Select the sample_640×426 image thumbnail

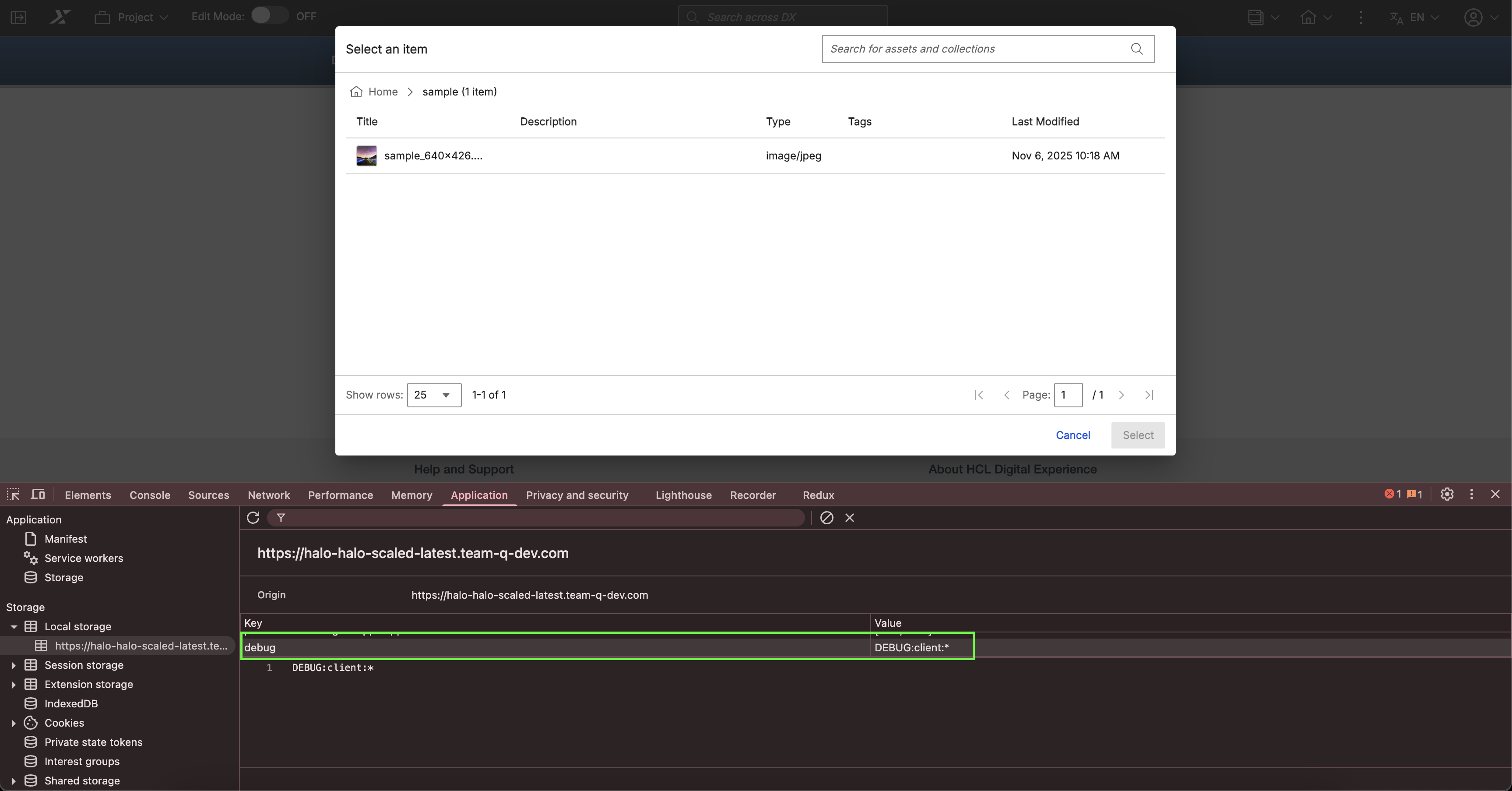point(367,155)
